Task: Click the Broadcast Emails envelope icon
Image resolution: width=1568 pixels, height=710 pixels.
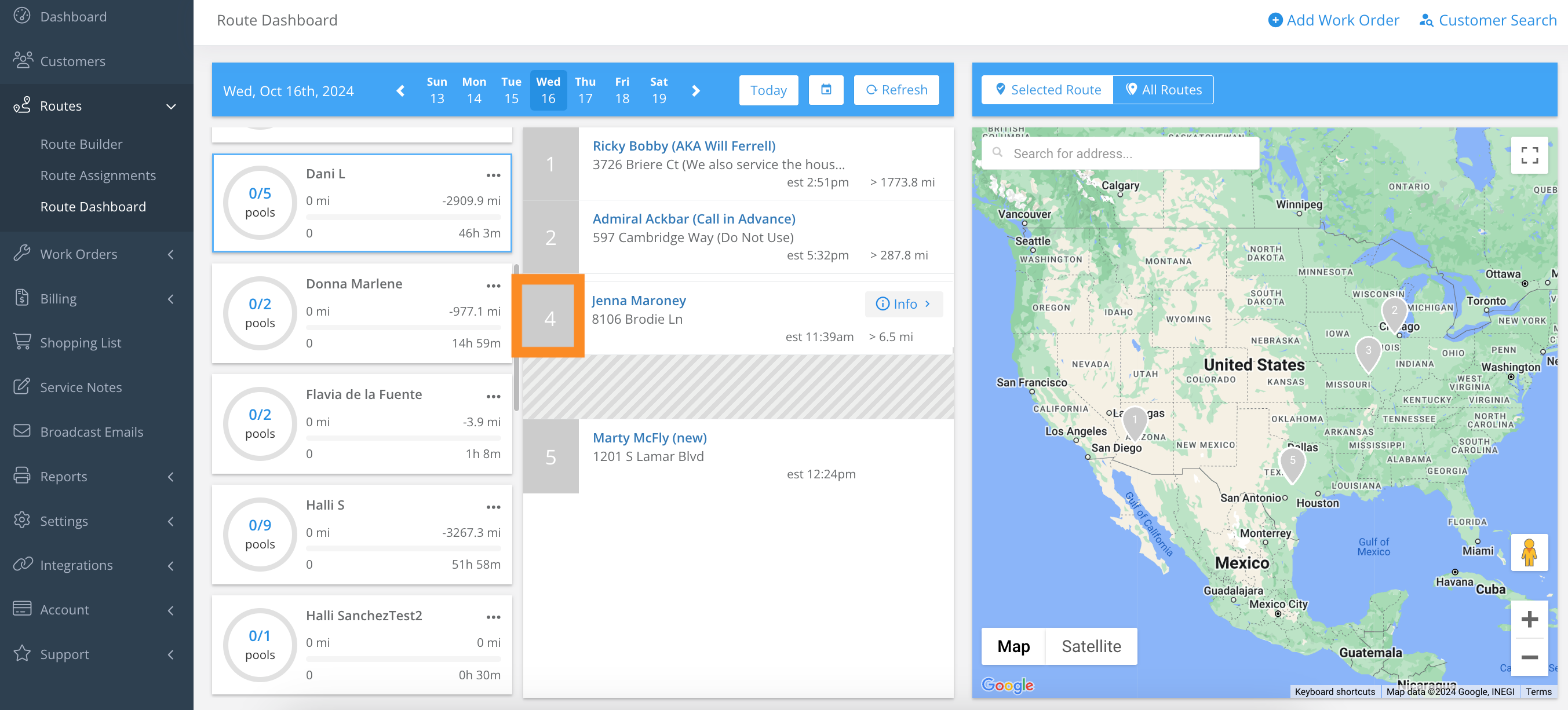Action: 22,431
